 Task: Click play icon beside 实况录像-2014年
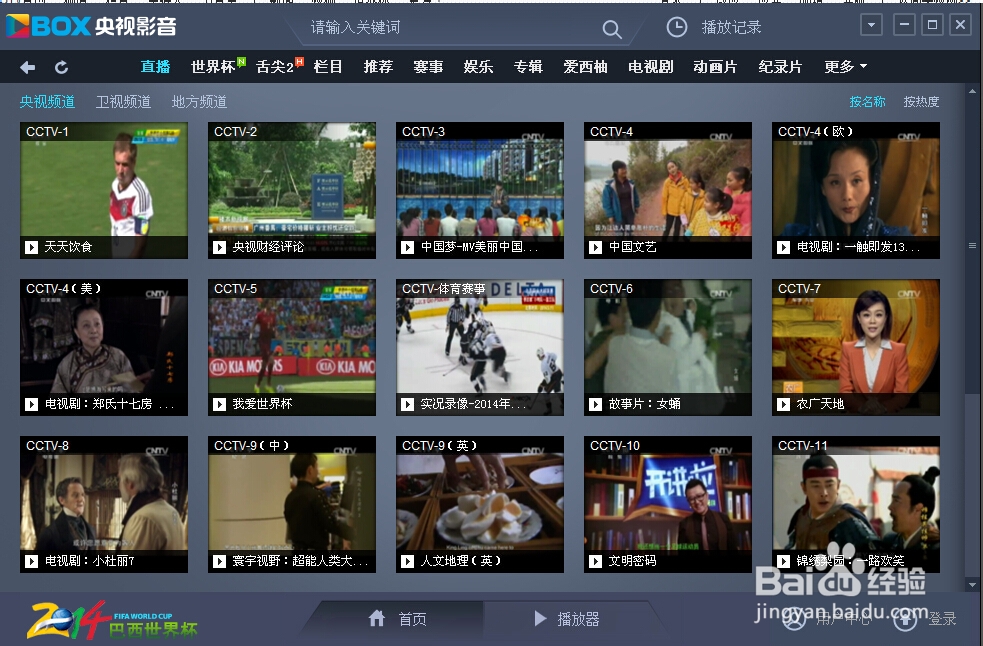[x=407, y=405]
